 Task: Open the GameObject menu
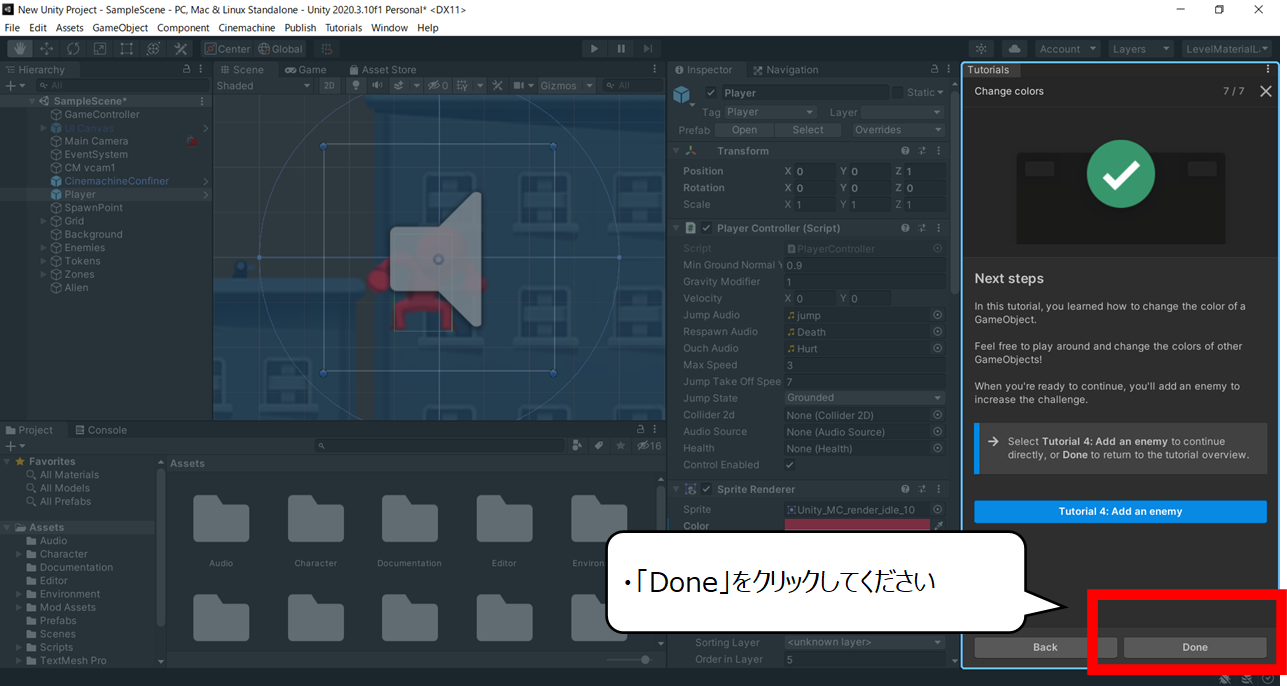click(x=120, y=28)
